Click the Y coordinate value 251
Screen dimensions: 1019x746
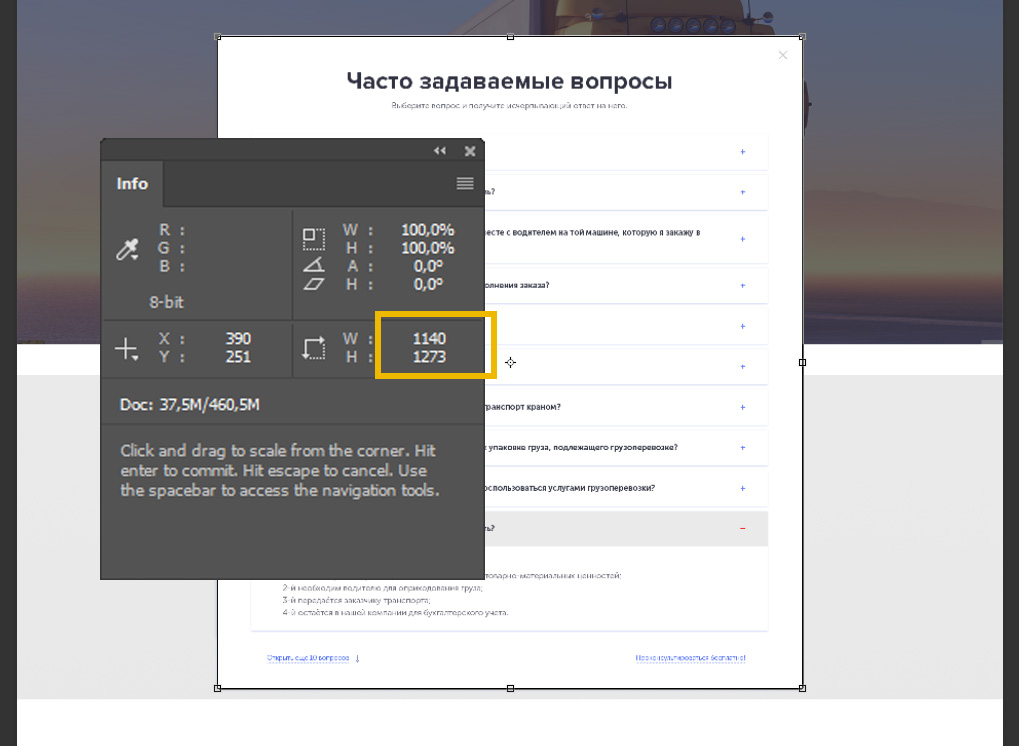click(x=238, y=357)
